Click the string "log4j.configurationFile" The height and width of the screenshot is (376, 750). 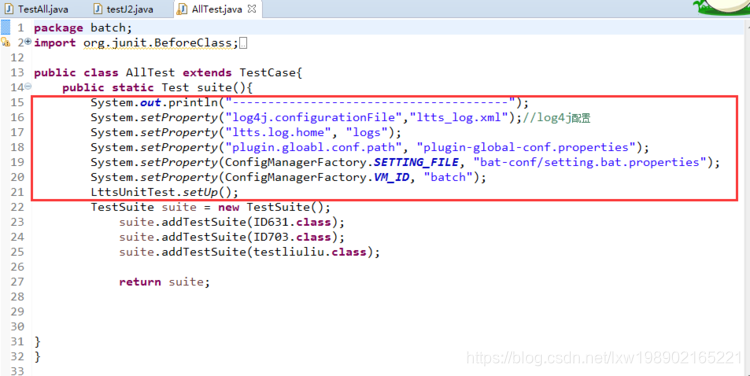pos(313,117)
